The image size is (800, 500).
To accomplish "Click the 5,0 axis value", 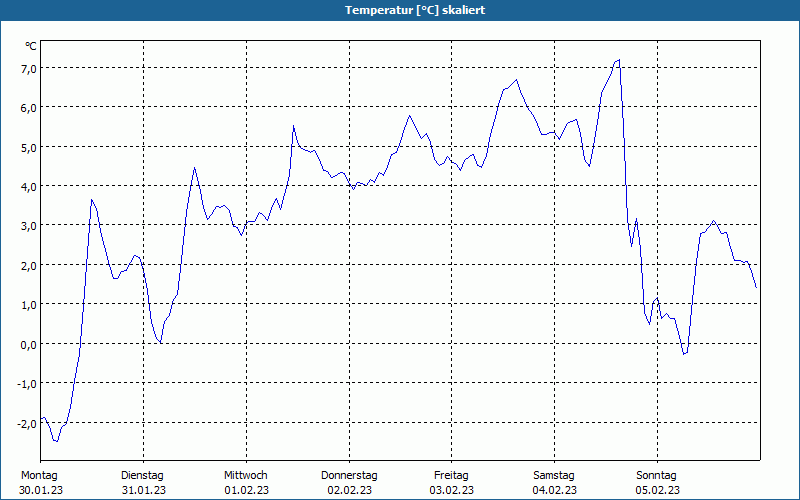I will pyautogui.click(x=28, y=147).
